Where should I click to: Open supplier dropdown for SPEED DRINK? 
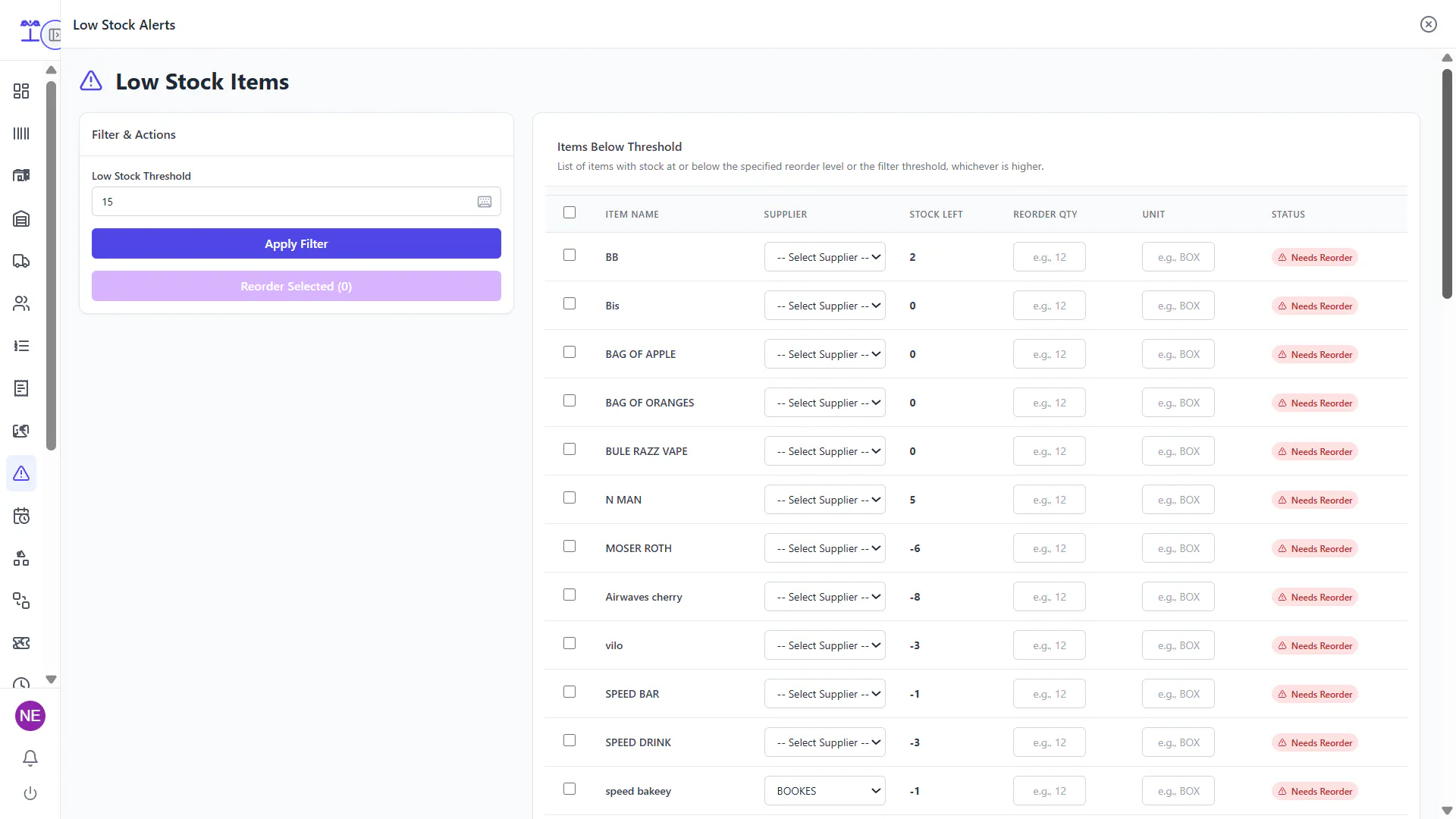[x=824, y=742]
